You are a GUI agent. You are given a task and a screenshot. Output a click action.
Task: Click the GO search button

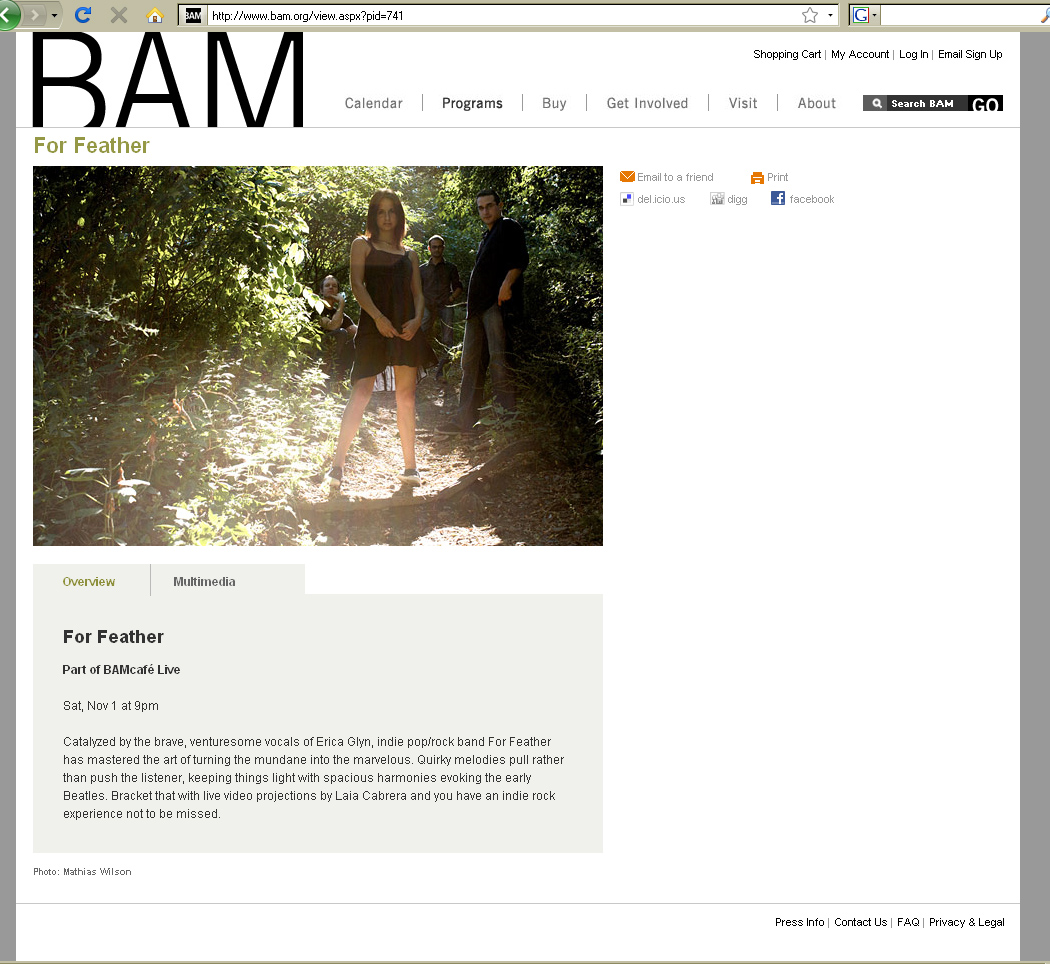click(986, 104)
